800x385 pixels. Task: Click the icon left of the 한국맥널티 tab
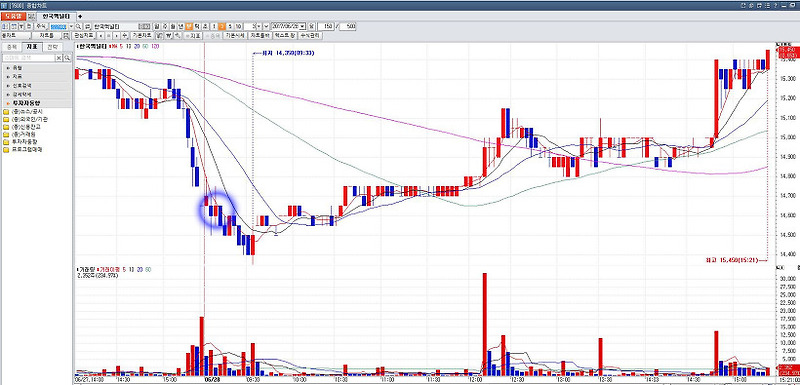point(32,16)
